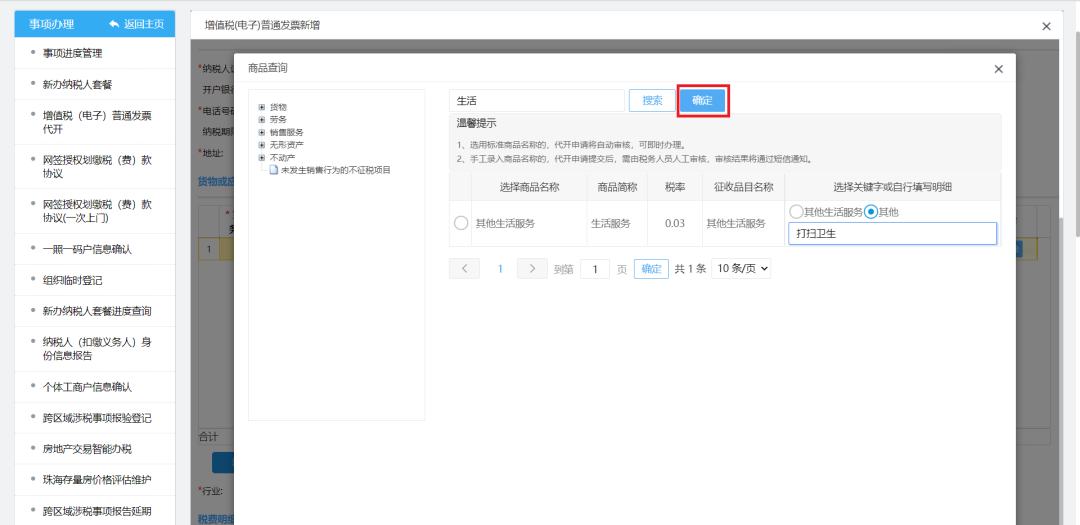Expand the 销售服务 plus icon
The image size is (1080, 525).
pos(262,132)
